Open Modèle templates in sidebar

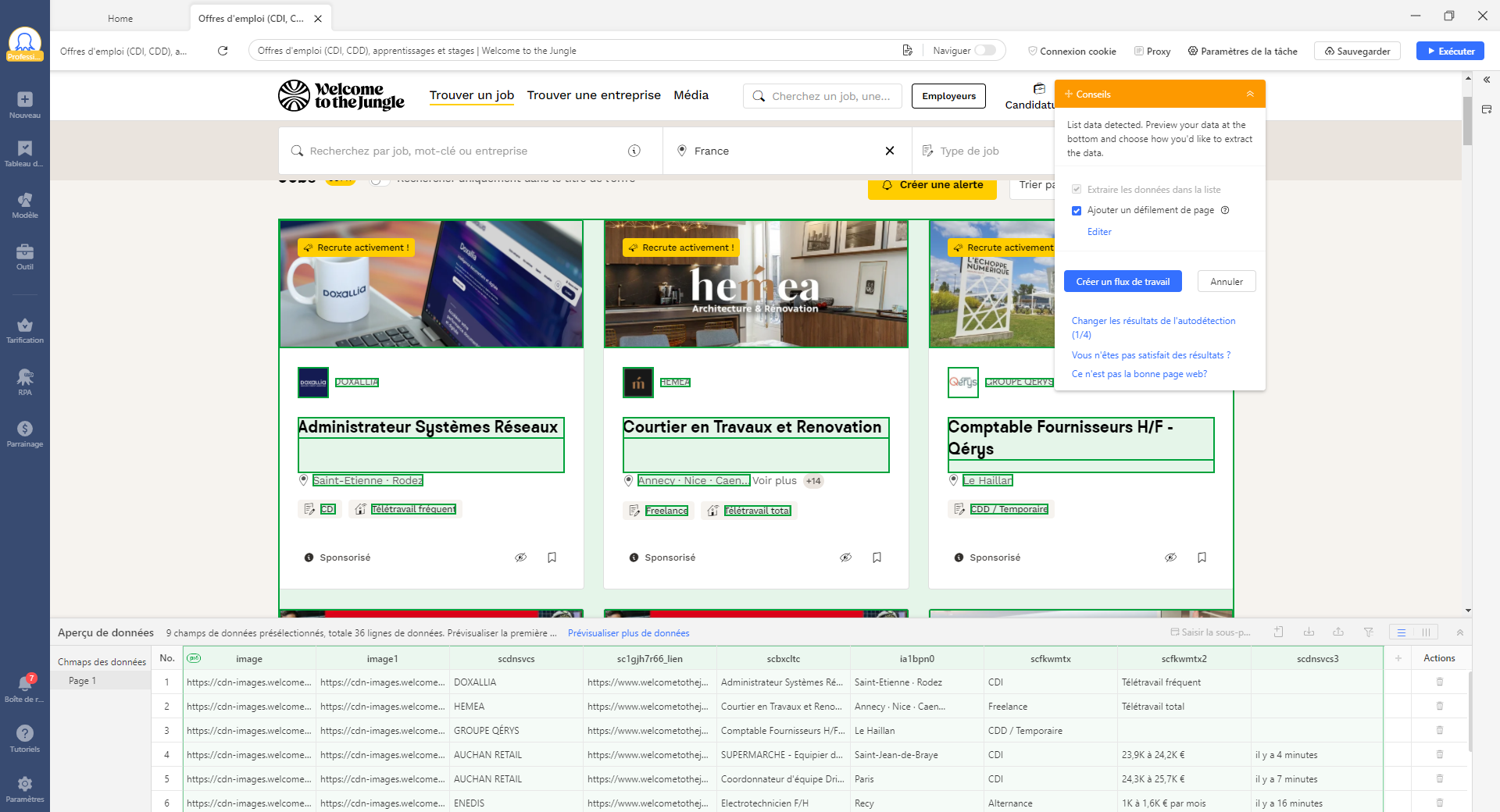coord(25,205)
